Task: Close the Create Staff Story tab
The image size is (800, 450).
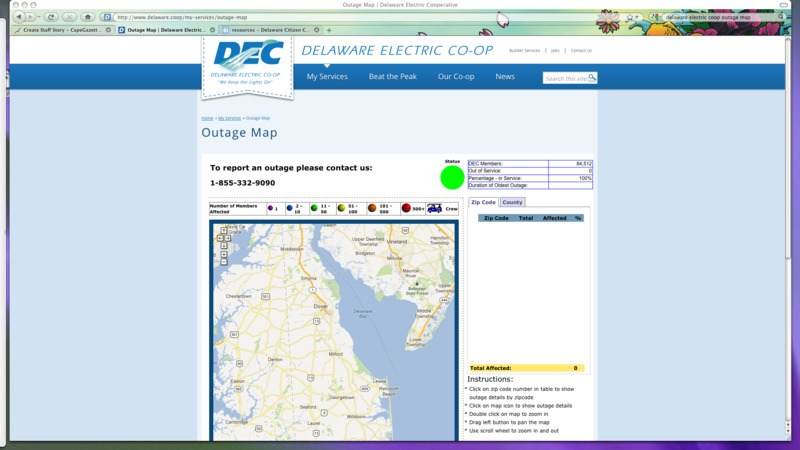Action: coord(108,30)
